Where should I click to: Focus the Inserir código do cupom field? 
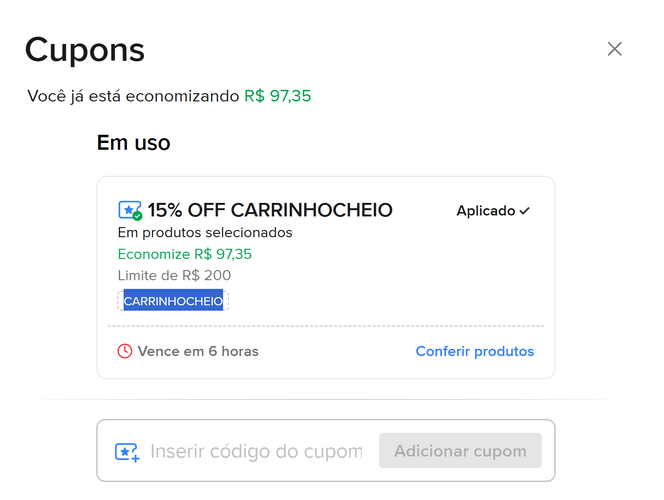click(x=256, y=452)
